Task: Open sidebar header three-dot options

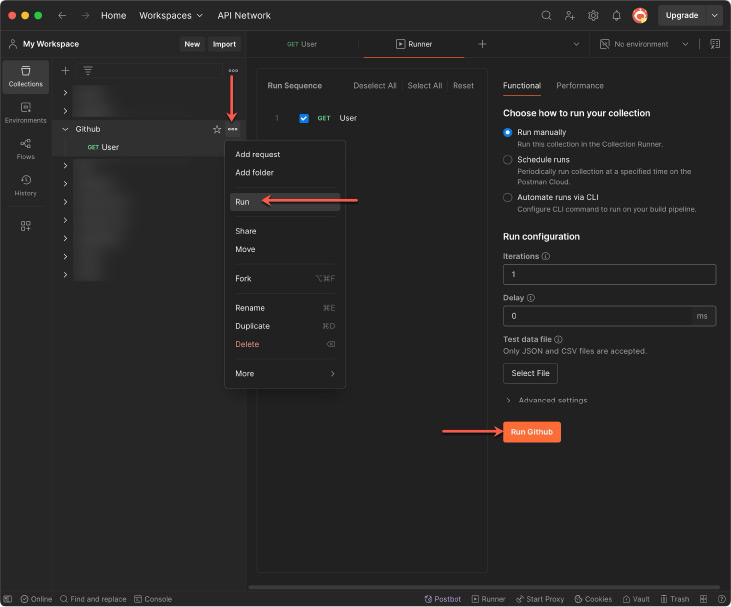Action: [233, 70]
